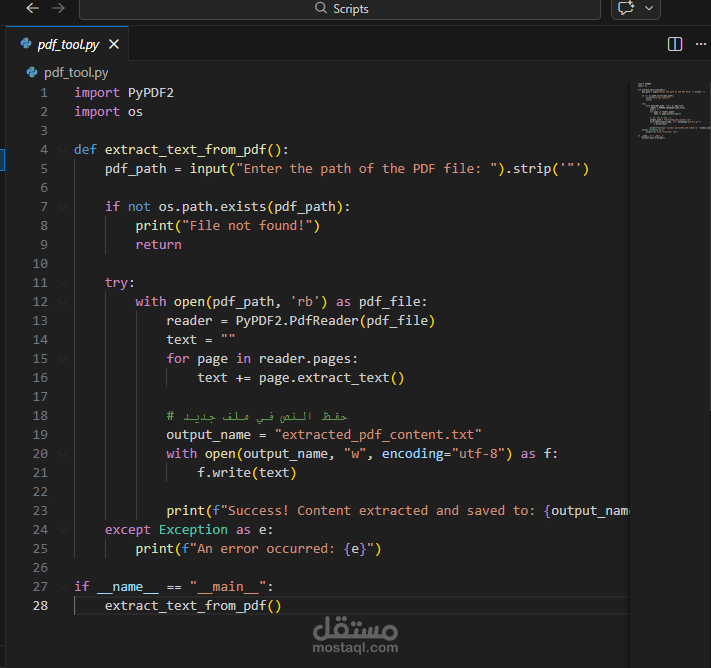
Task: Click the 'pdf_path = input' assignment on line 5
Action: coord(166,169)
